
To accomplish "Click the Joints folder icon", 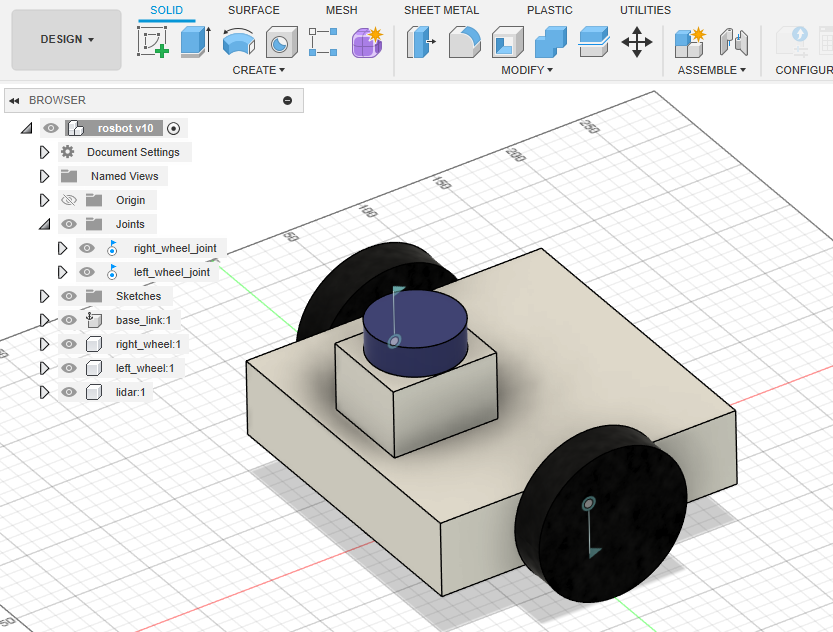I will 94,224.
